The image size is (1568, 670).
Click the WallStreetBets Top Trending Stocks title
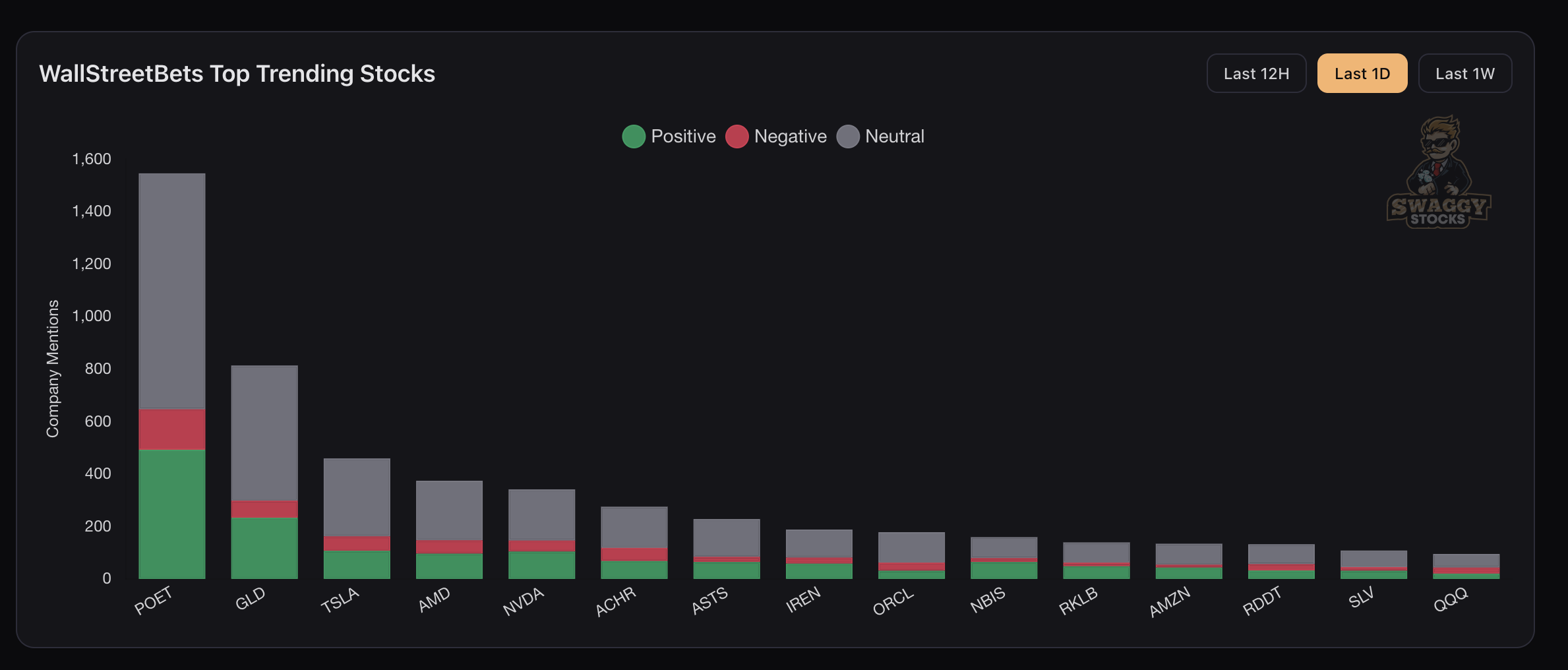[237, 74]
